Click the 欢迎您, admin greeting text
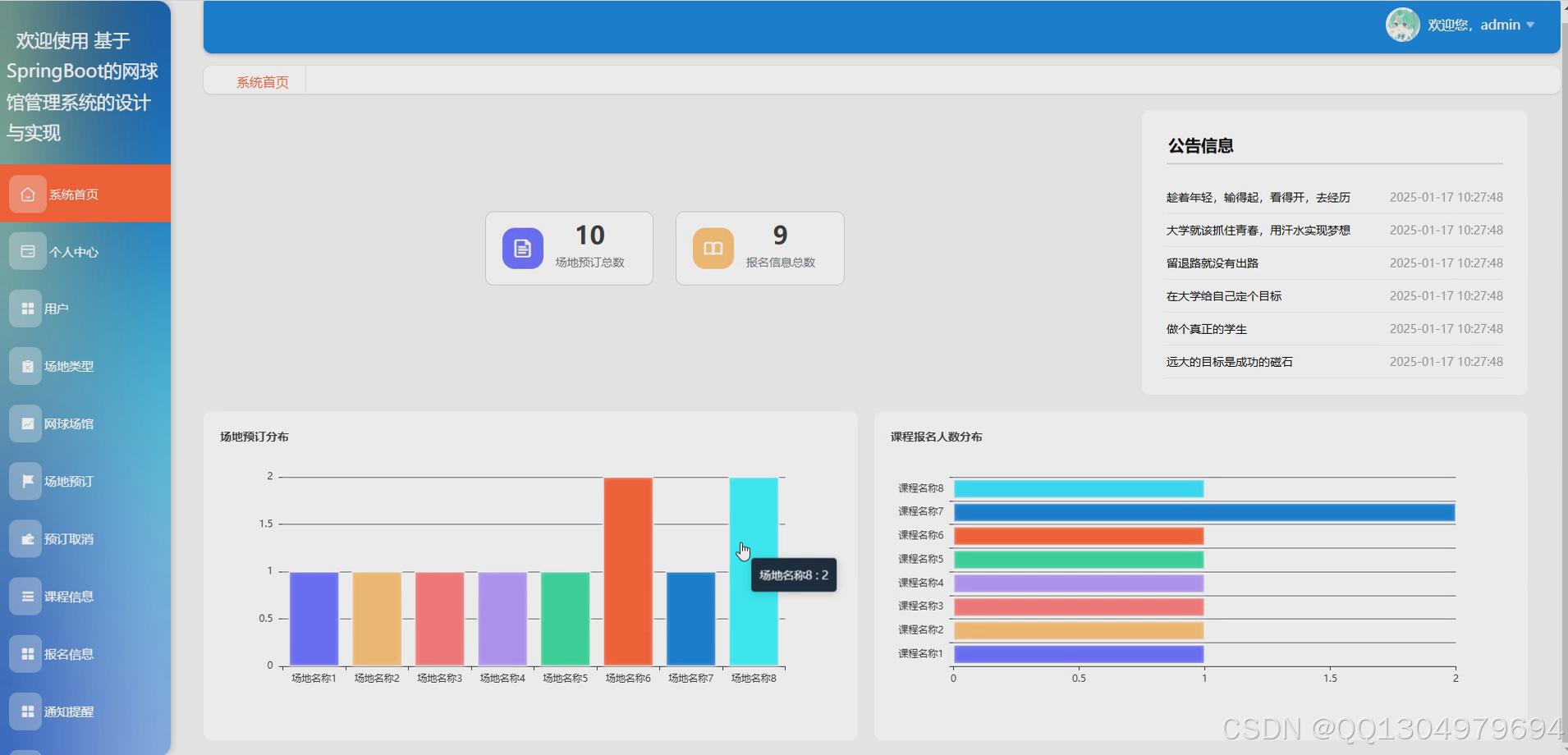Image resolution: width=1568 pixels, height=755 pixels. [x=1474, y=25]
